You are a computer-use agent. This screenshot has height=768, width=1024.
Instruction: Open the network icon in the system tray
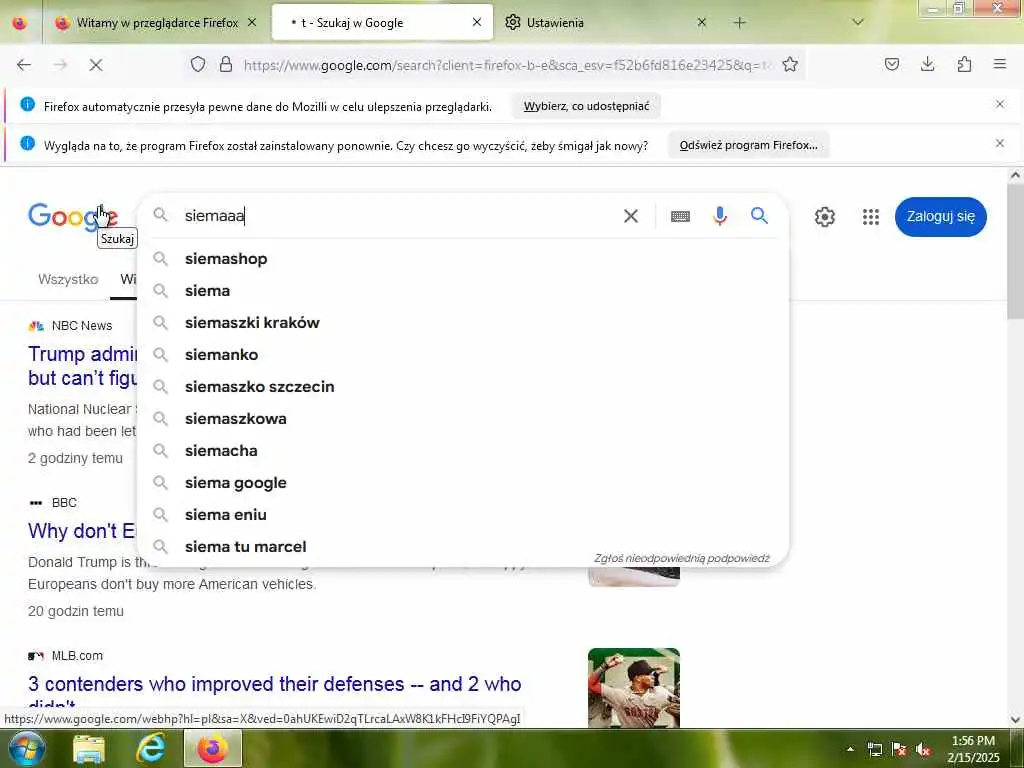[874, 750]
